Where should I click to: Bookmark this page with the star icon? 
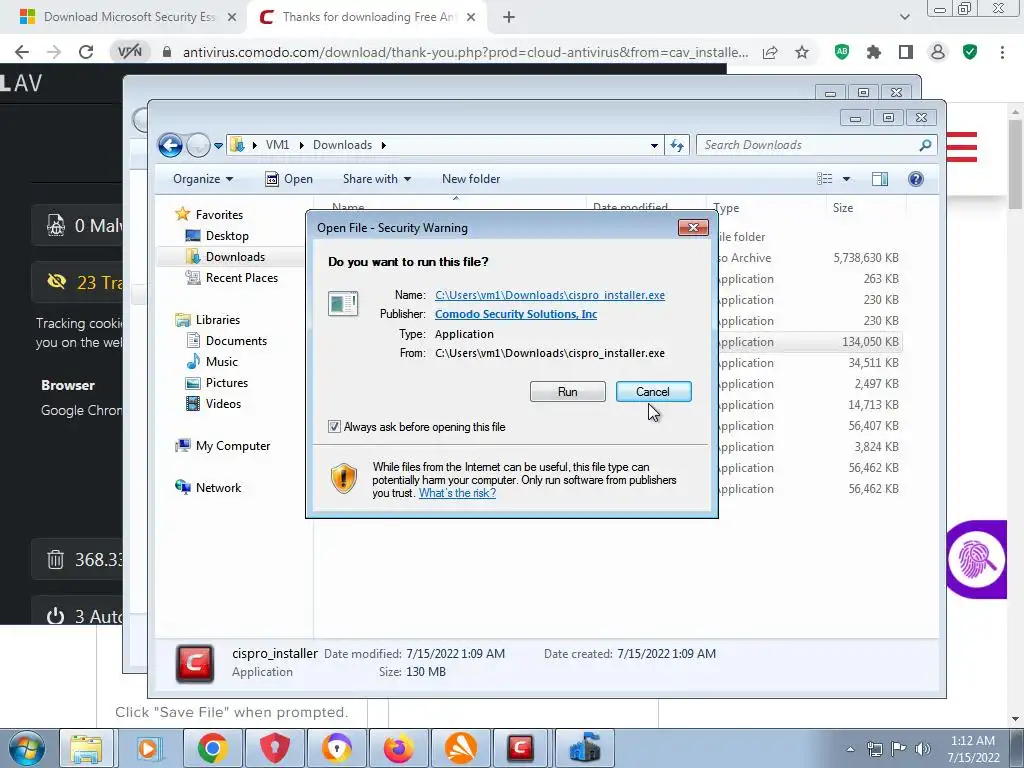tap(802, 52)
